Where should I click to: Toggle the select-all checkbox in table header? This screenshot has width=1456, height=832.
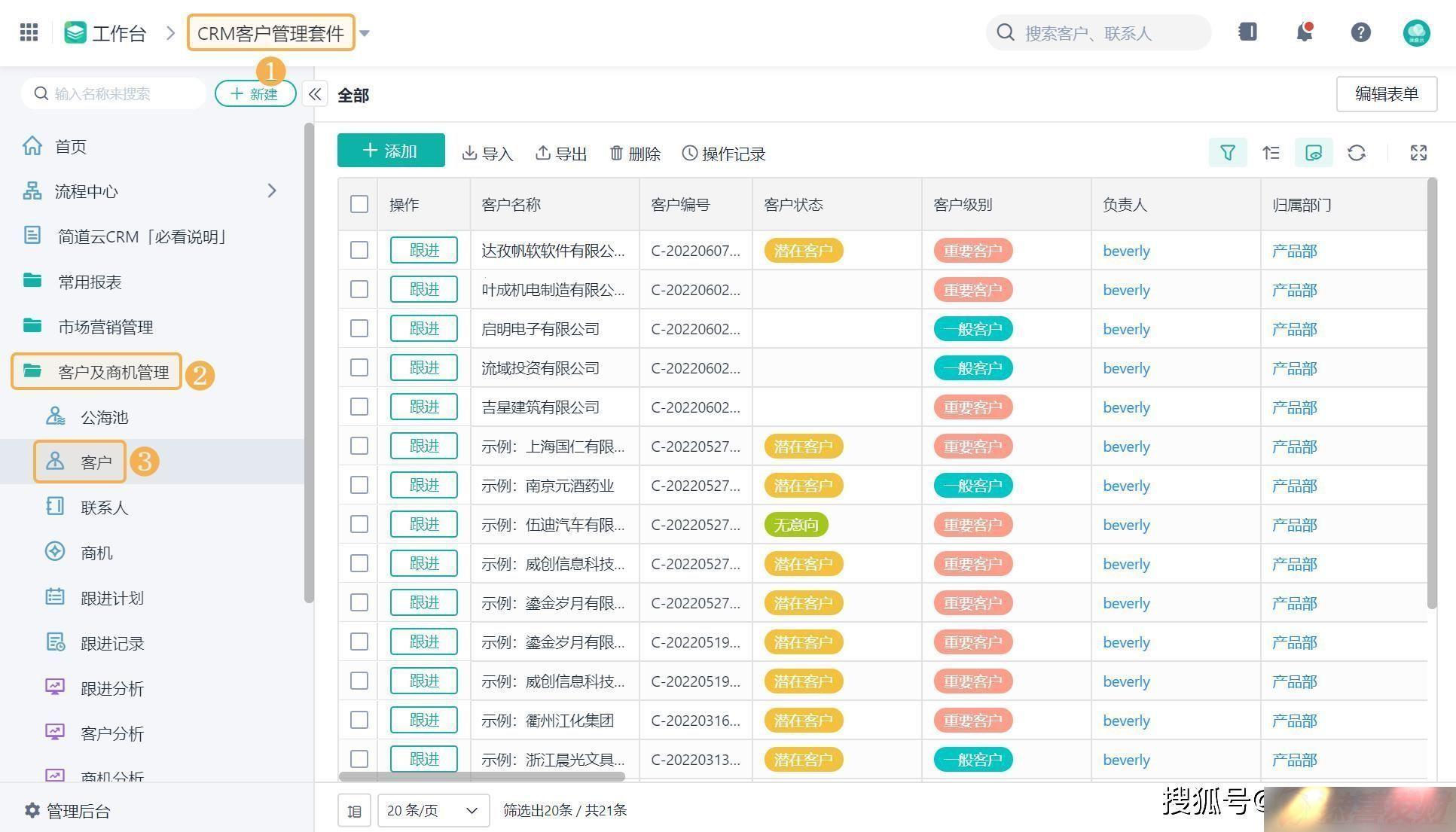[359, 204]
